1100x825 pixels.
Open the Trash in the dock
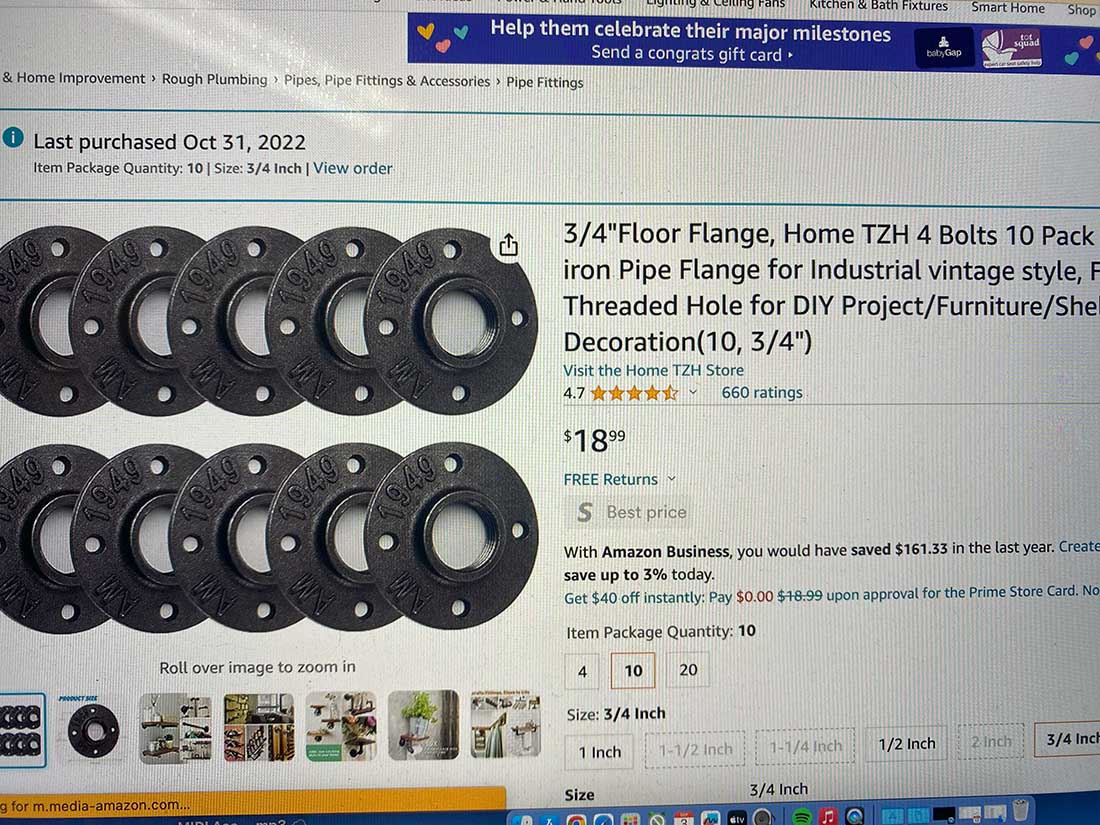pos(1021,810)
